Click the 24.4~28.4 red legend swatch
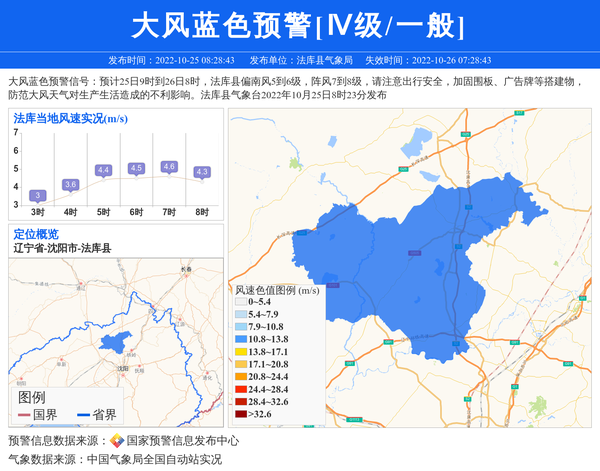Image resolution: width=600 pixels, height=471 pixels. [240, 389]
